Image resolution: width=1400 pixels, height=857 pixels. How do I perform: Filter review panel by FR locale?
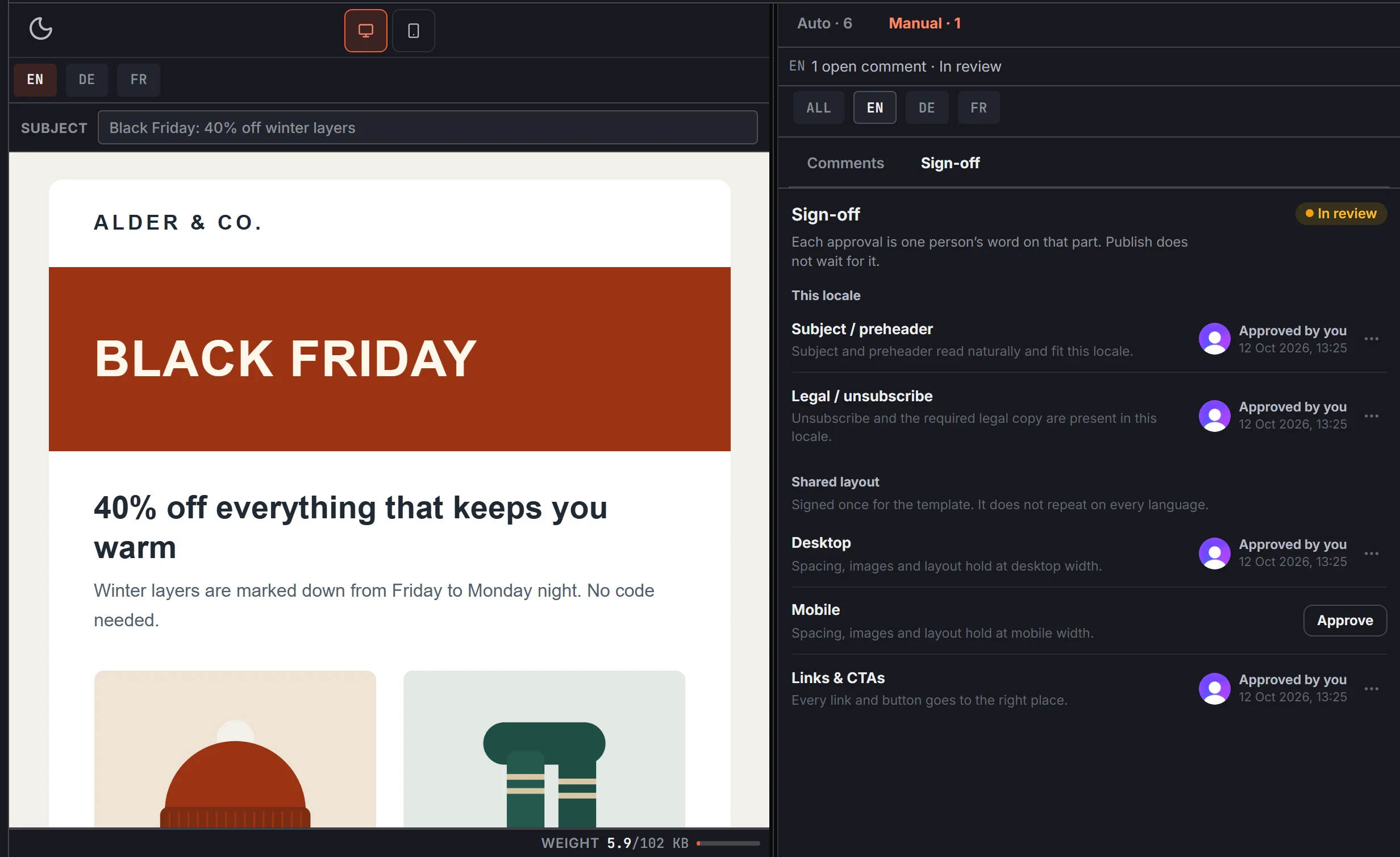point(978,107)
